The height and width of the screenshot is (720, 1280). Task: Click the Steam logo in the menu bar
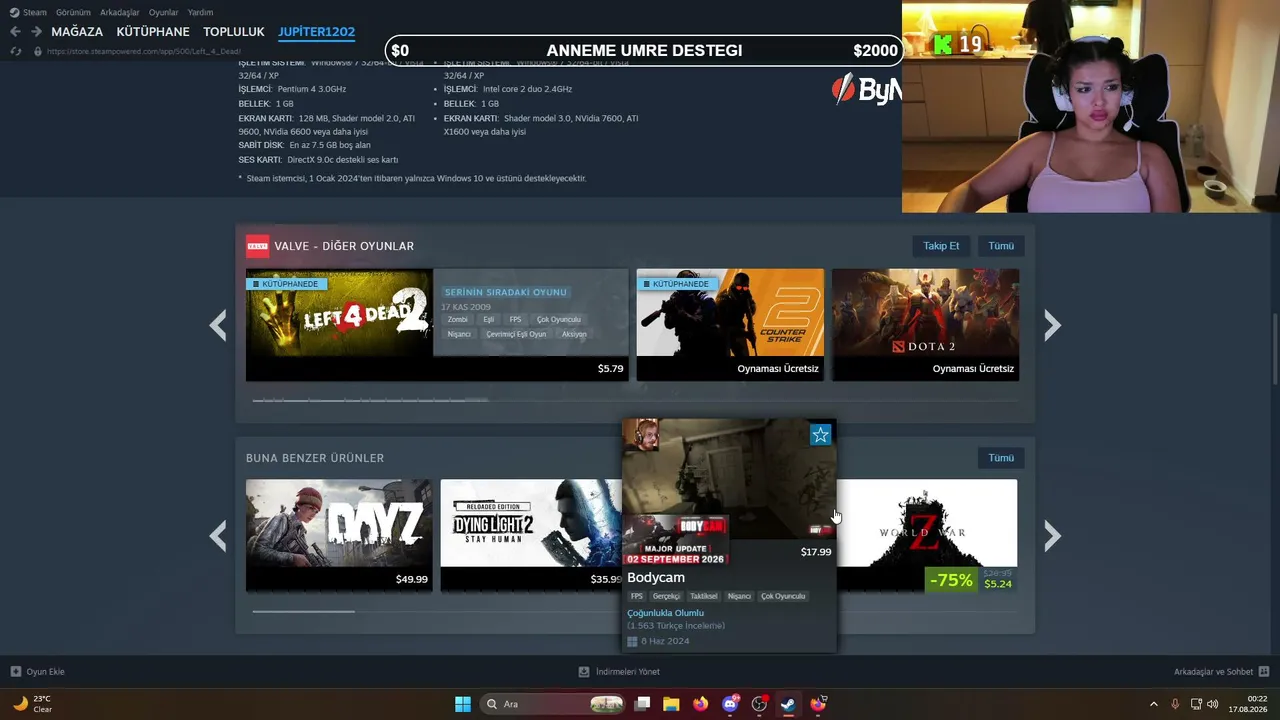click(14, 13)
